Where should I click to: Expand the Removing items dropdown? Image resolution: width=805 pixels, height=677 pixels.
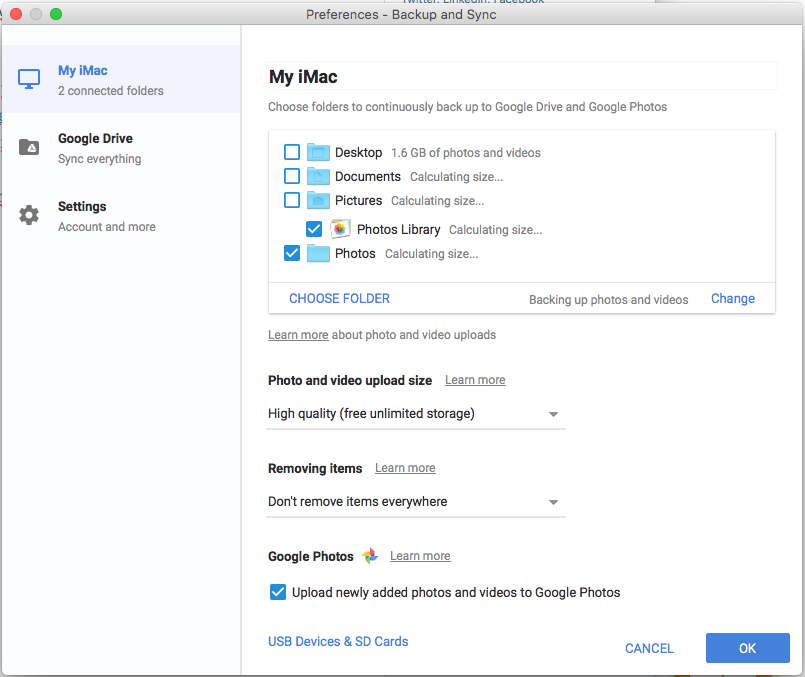click(415, 502)
